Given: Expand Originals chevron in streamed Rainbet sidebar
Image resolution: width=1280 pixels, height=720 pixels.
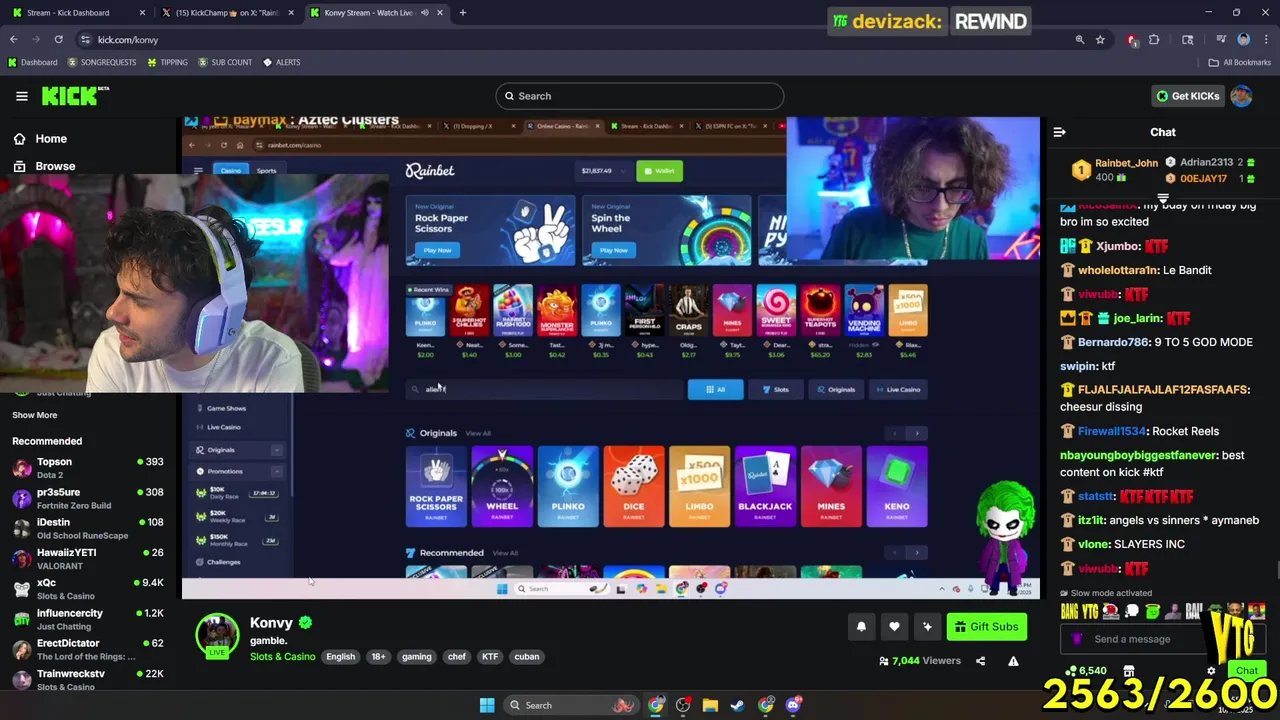Looking at the screenshot, I should (x=276, y=450).
